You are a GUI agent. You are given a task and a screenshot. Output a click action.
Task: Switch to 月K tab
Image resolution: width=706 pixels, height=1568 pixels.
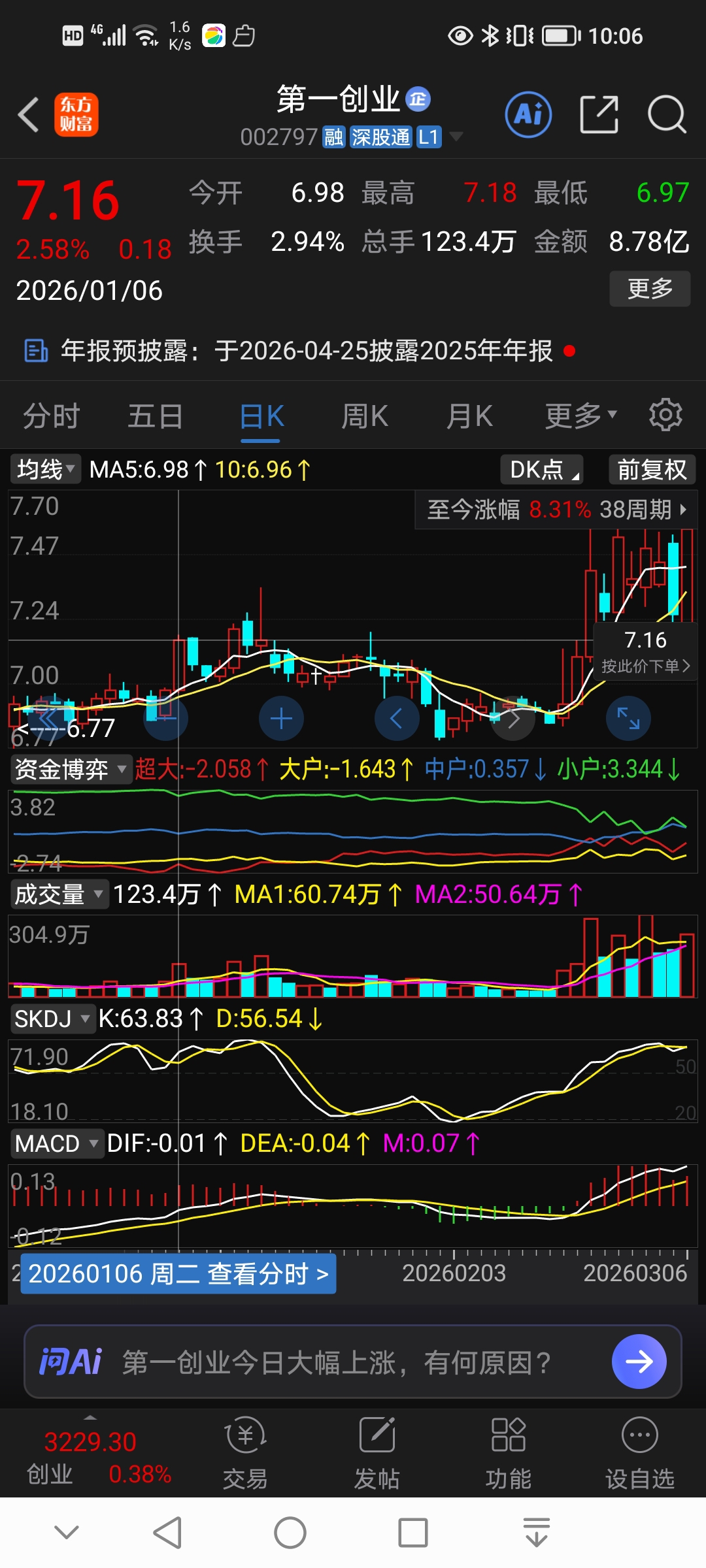click(x=469, y=416)
